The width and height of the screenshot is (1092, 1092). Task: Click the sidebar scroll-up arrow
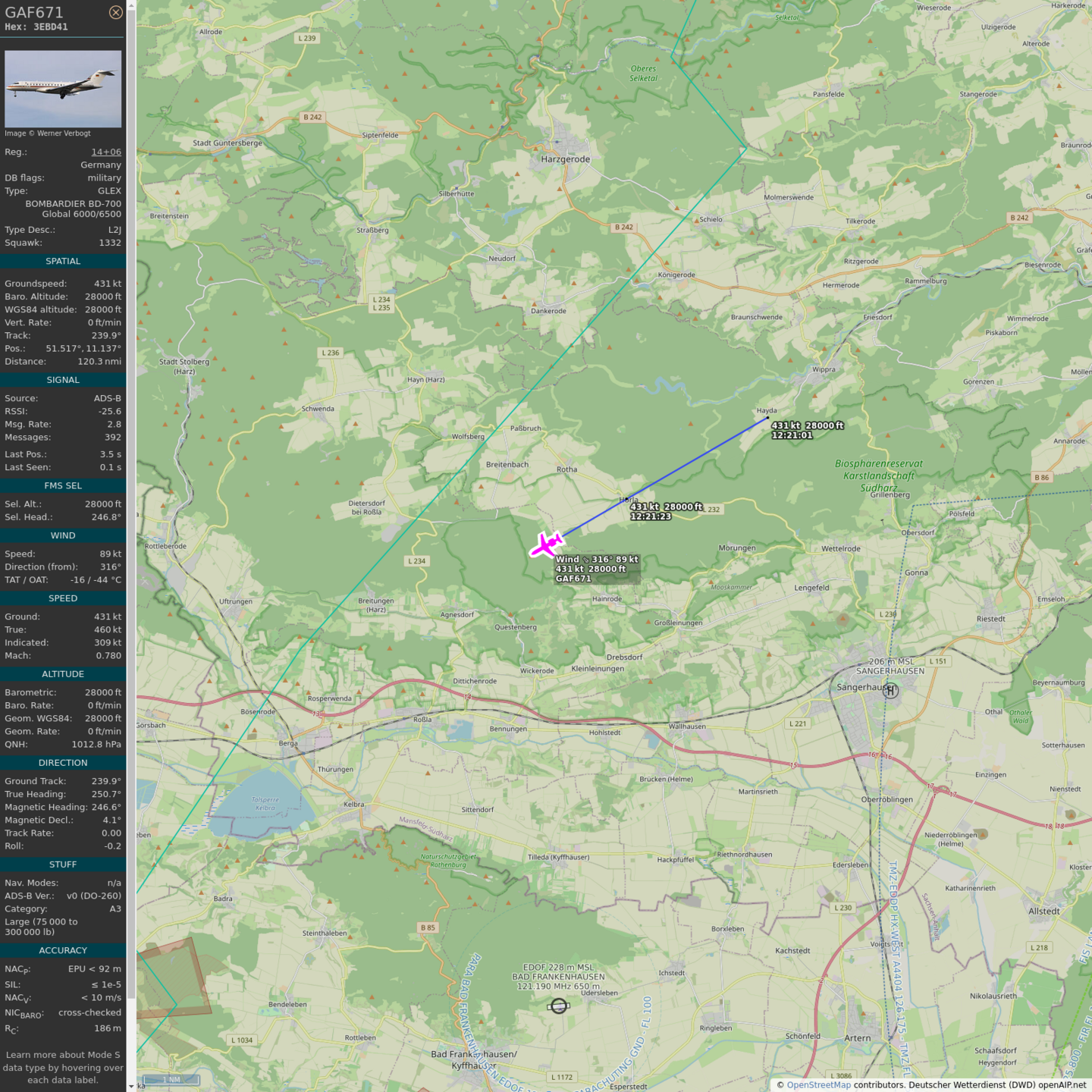[x=131, y=5]
